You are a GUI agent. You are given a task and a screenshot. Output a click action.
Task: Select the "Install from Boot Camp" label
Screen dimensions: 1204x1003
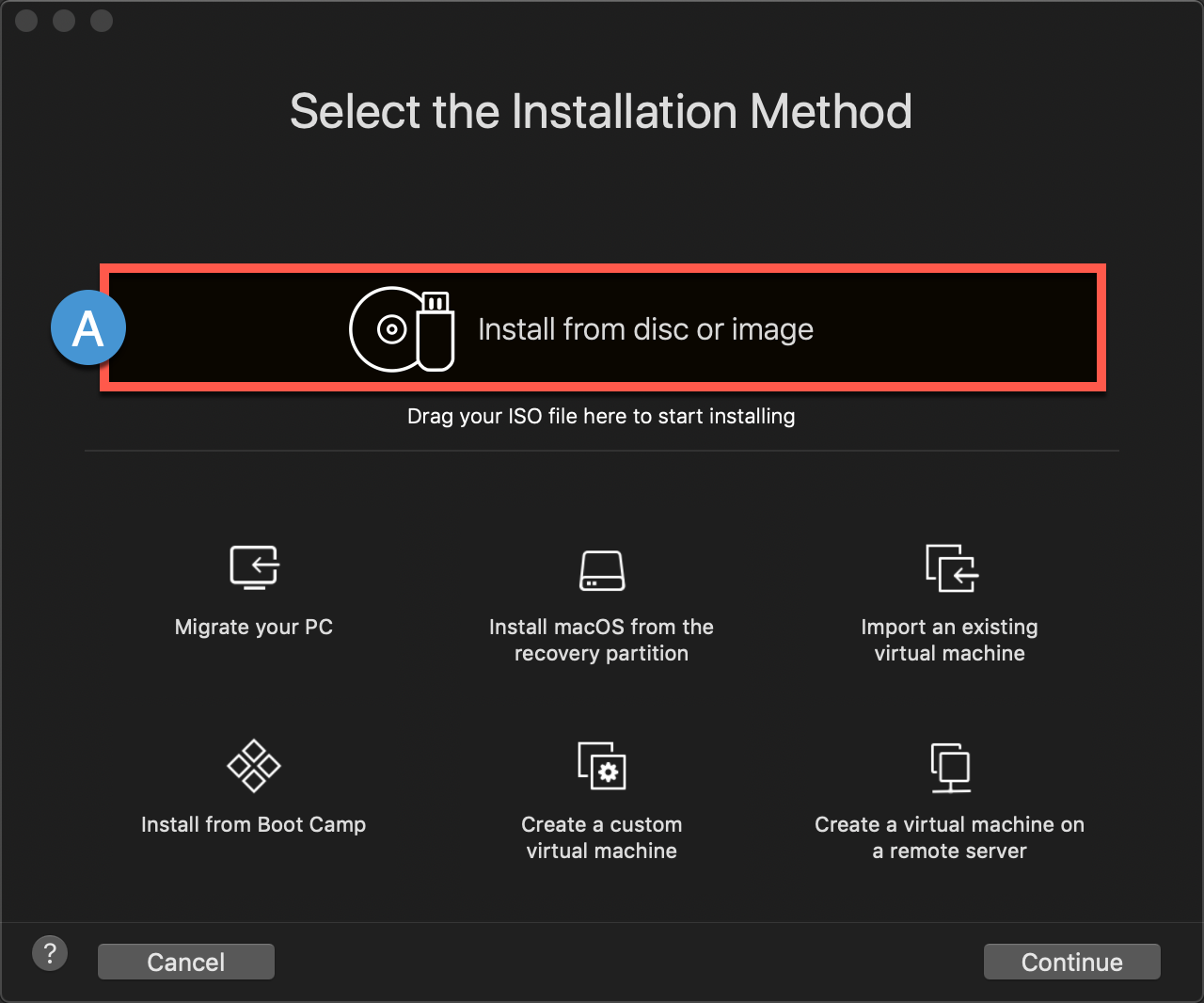[x=253, y=824]
